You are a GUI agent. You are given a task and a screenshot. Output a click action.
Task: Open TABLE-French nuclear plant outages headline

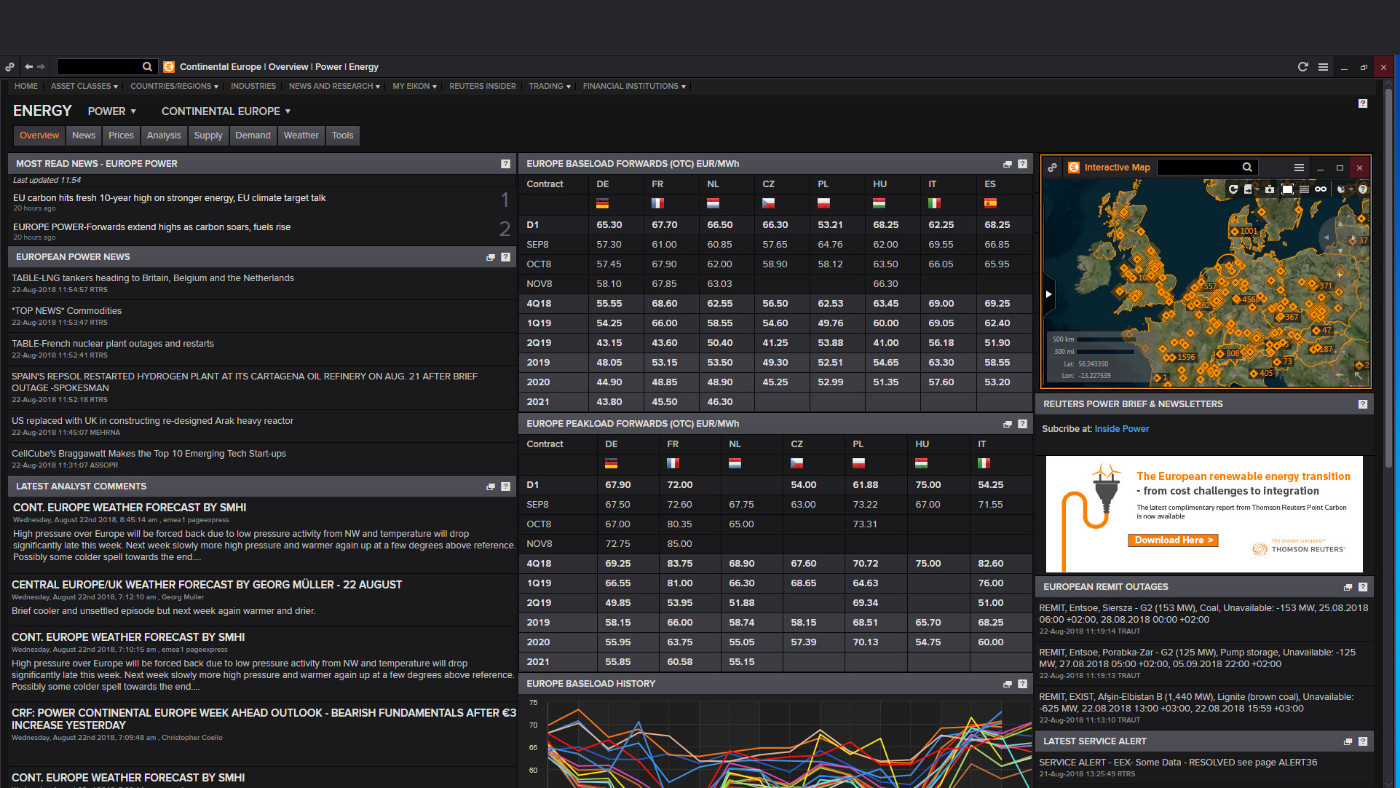113,344
